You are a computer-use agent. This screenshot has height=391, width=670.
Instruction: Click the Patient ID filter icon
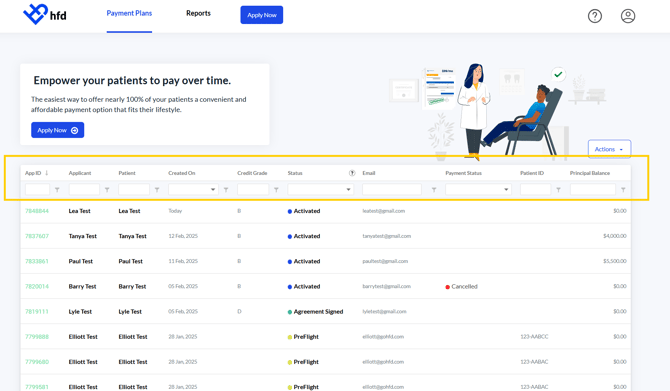coord(558,190)
